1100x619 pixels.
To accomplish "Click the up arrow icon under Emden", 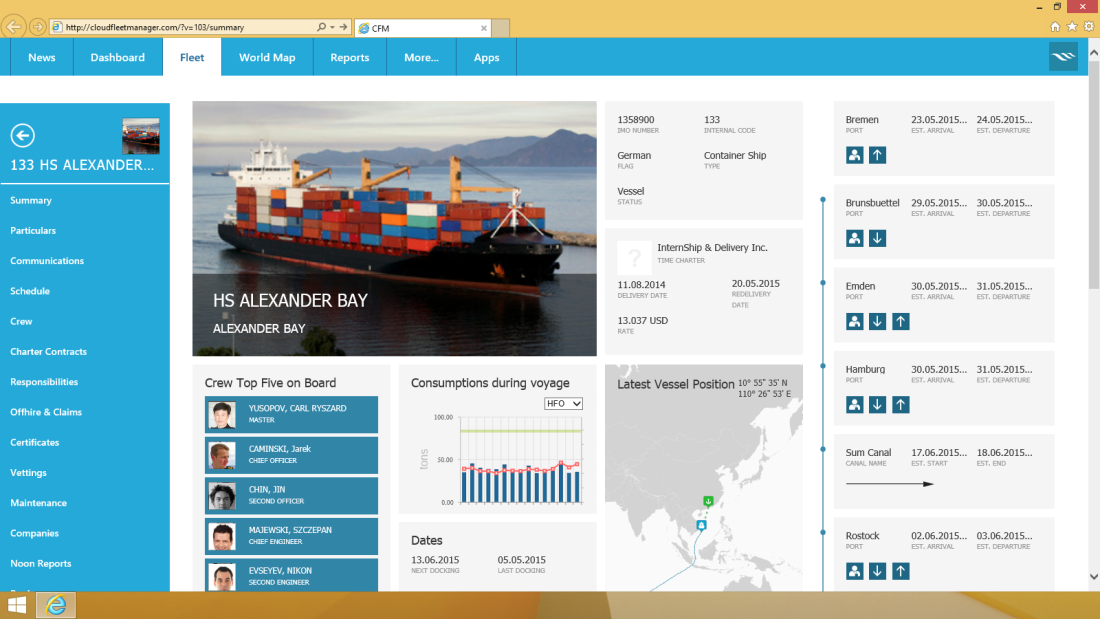I will coord(901,321).
